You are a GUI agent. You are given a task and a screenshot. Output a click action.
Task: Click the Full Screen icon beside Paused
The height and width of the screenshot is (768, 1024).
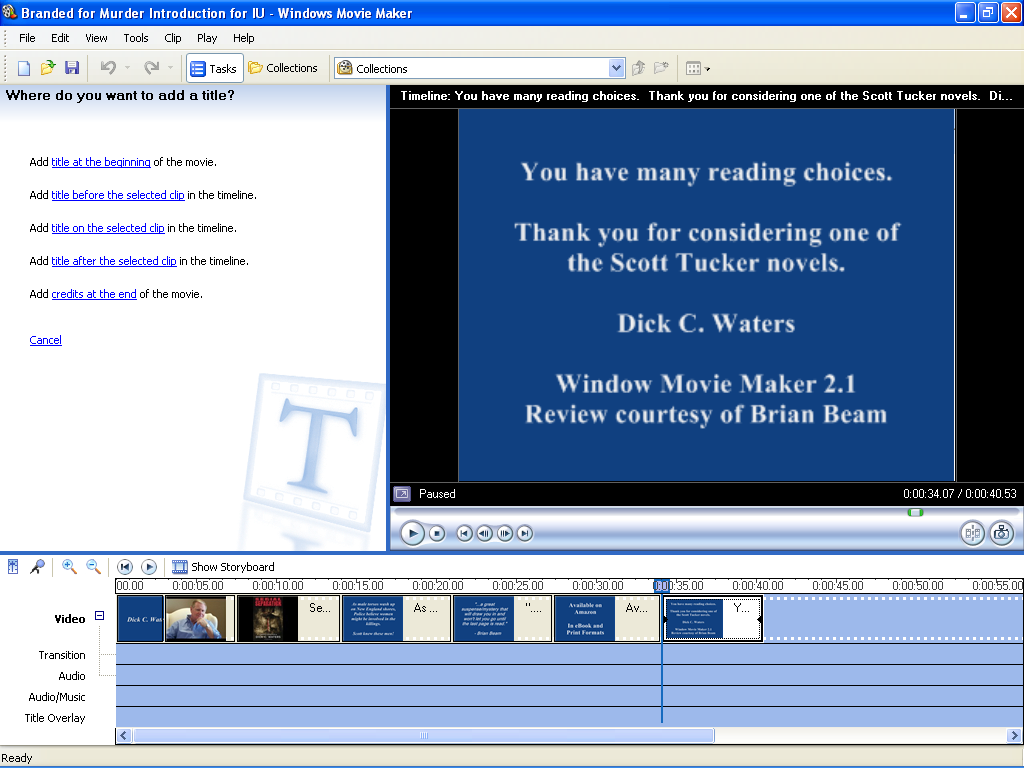tap(402, 494)
